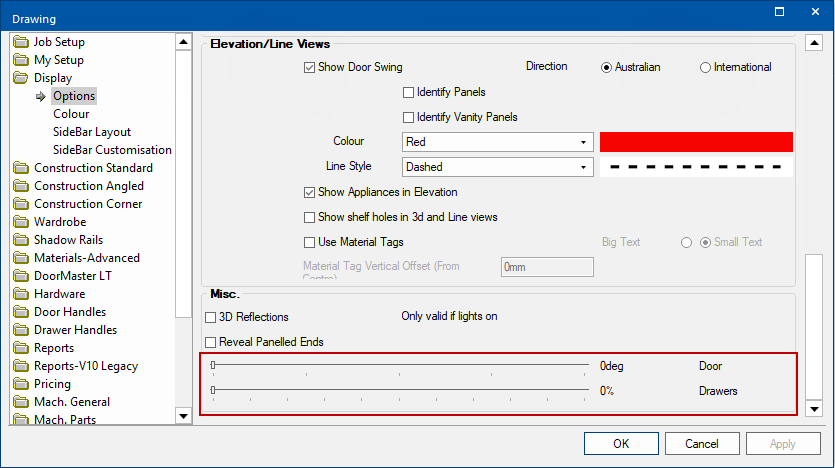
Task: Click the Reports folder icon
Action: coord(21,348)
